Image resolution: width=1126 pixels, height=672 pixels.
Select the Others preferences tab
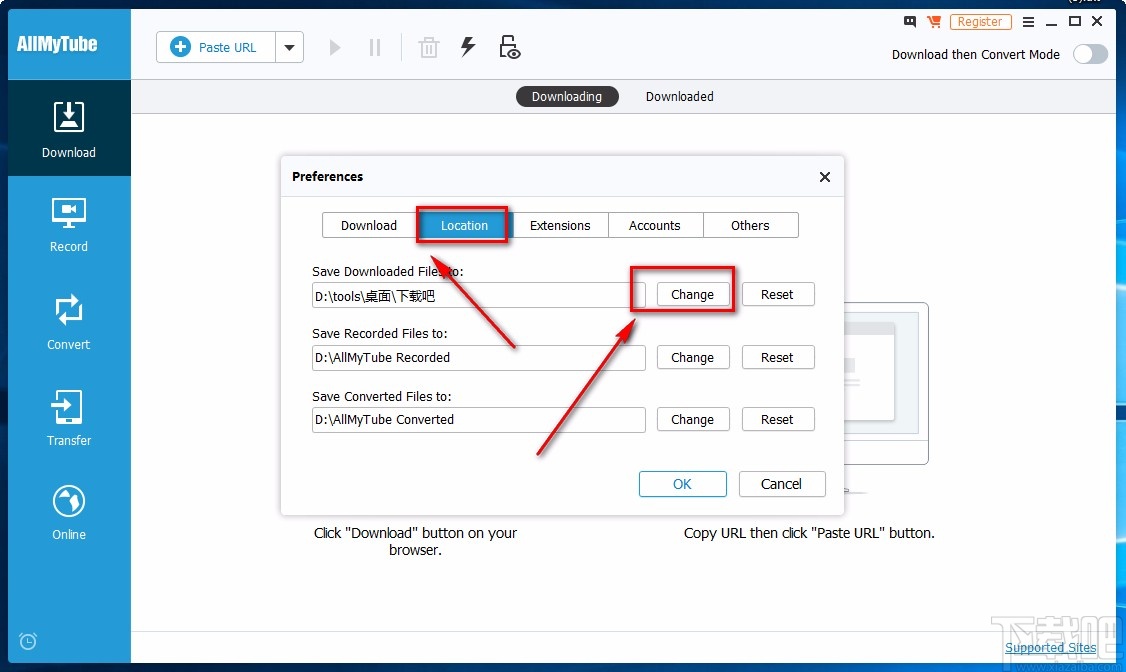click(750, 225)
